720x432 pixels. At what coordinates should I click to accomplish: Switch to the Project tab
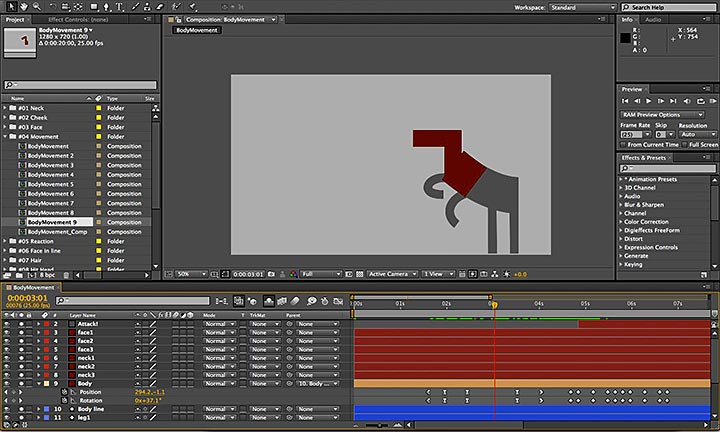15,19
